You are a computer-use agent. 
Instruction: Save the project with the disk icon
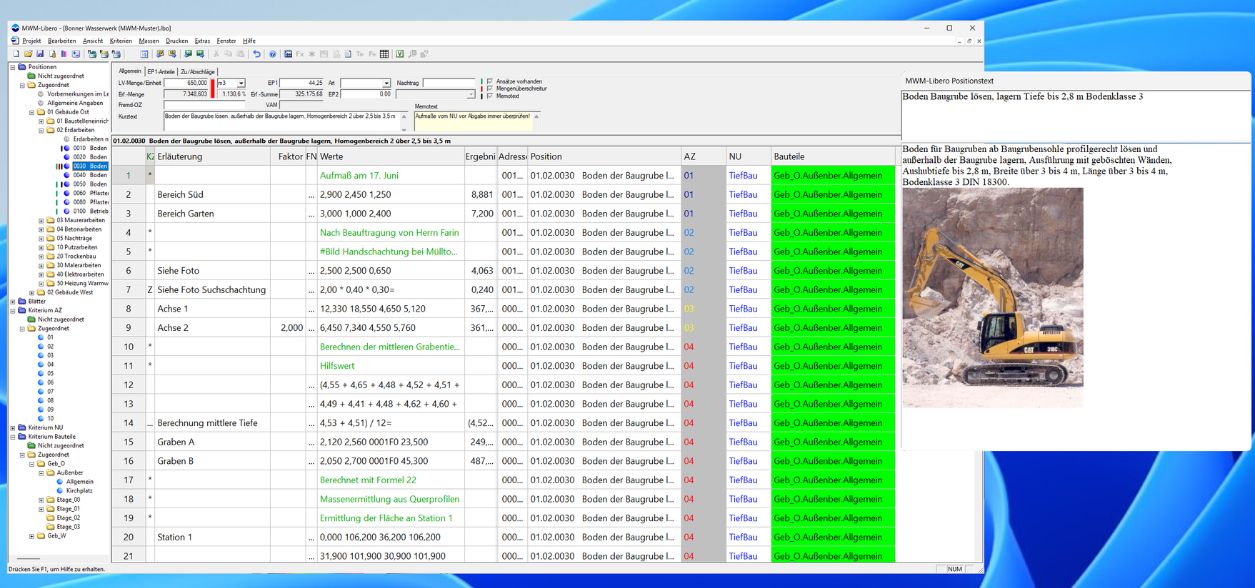(x=40, y=55)
